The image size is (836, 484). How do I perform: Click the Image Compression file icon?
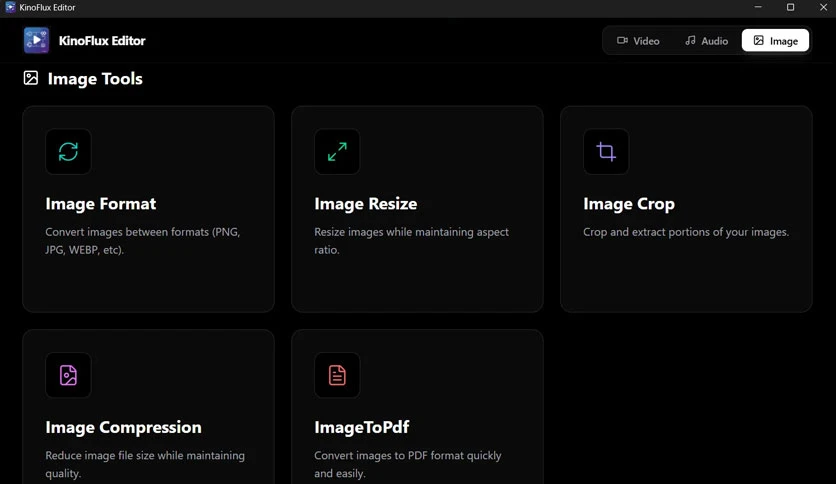tap(68, 375)
